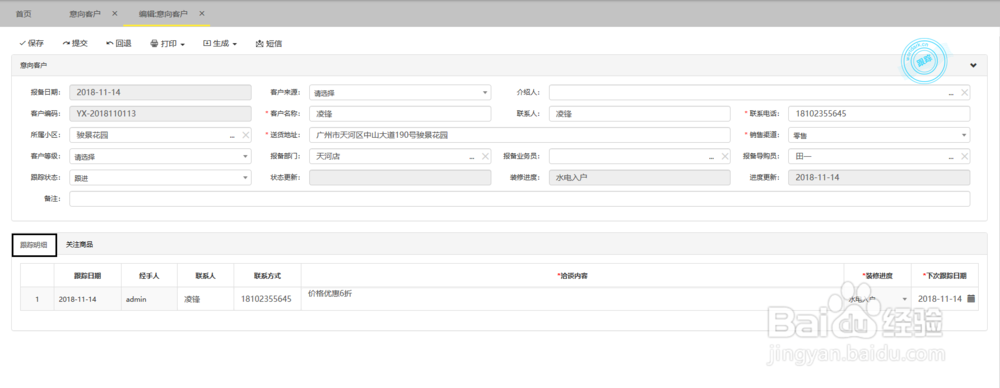Open the 跟踪状态 dropdown
Image resolution: width=1000 pixels, height=388 pixels.
[160, 177]
